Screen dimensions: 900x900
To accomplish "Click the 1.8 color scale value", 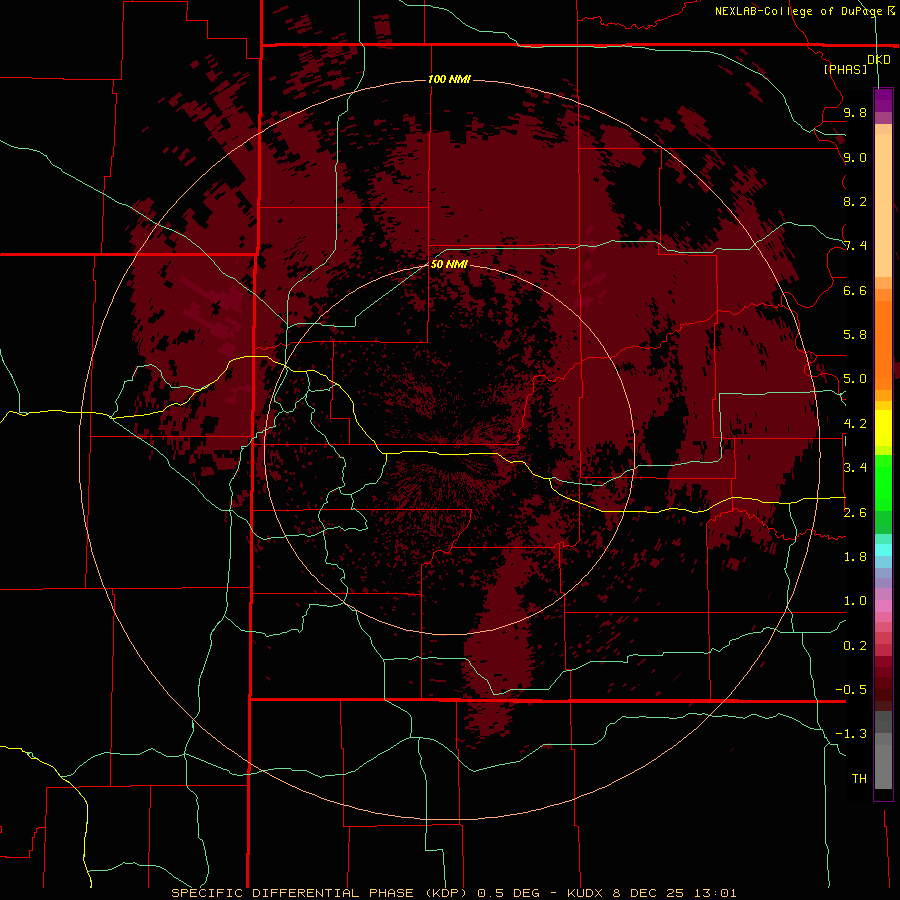I will point(855,557).
